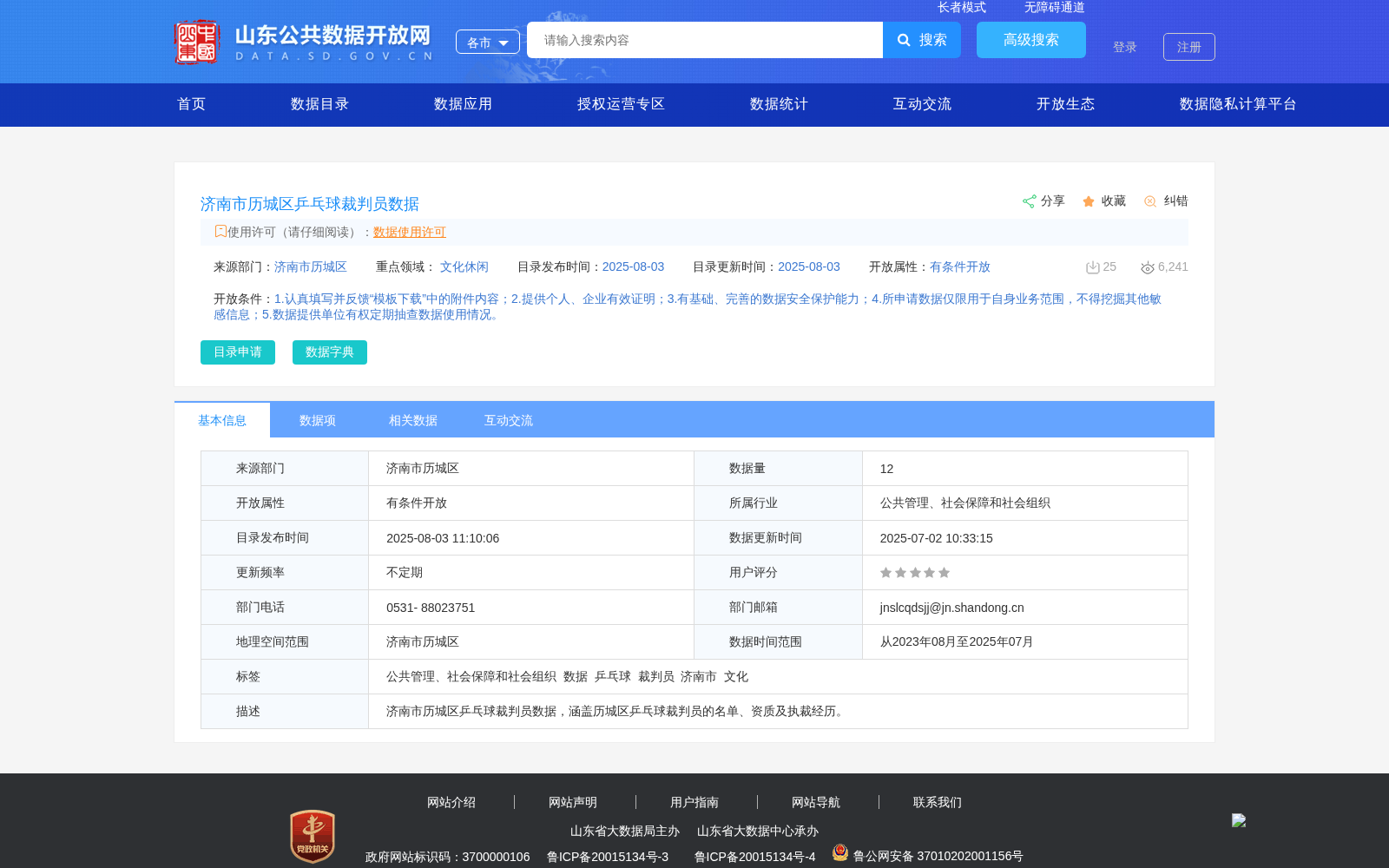
Task: Select the 基本信息 tab
Action: [x=222, y=420]
